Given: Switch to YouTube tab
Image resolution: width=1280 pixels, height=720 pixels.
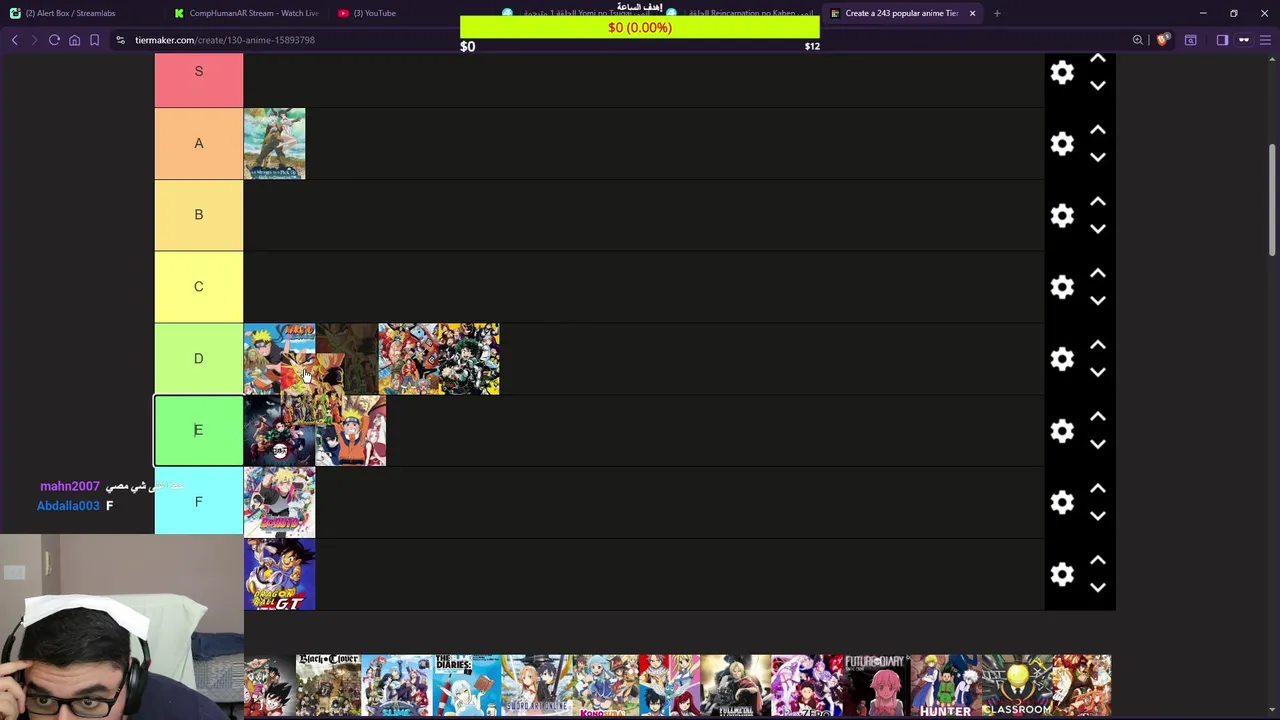Looking at the screenshot, I should coord(375,13).
